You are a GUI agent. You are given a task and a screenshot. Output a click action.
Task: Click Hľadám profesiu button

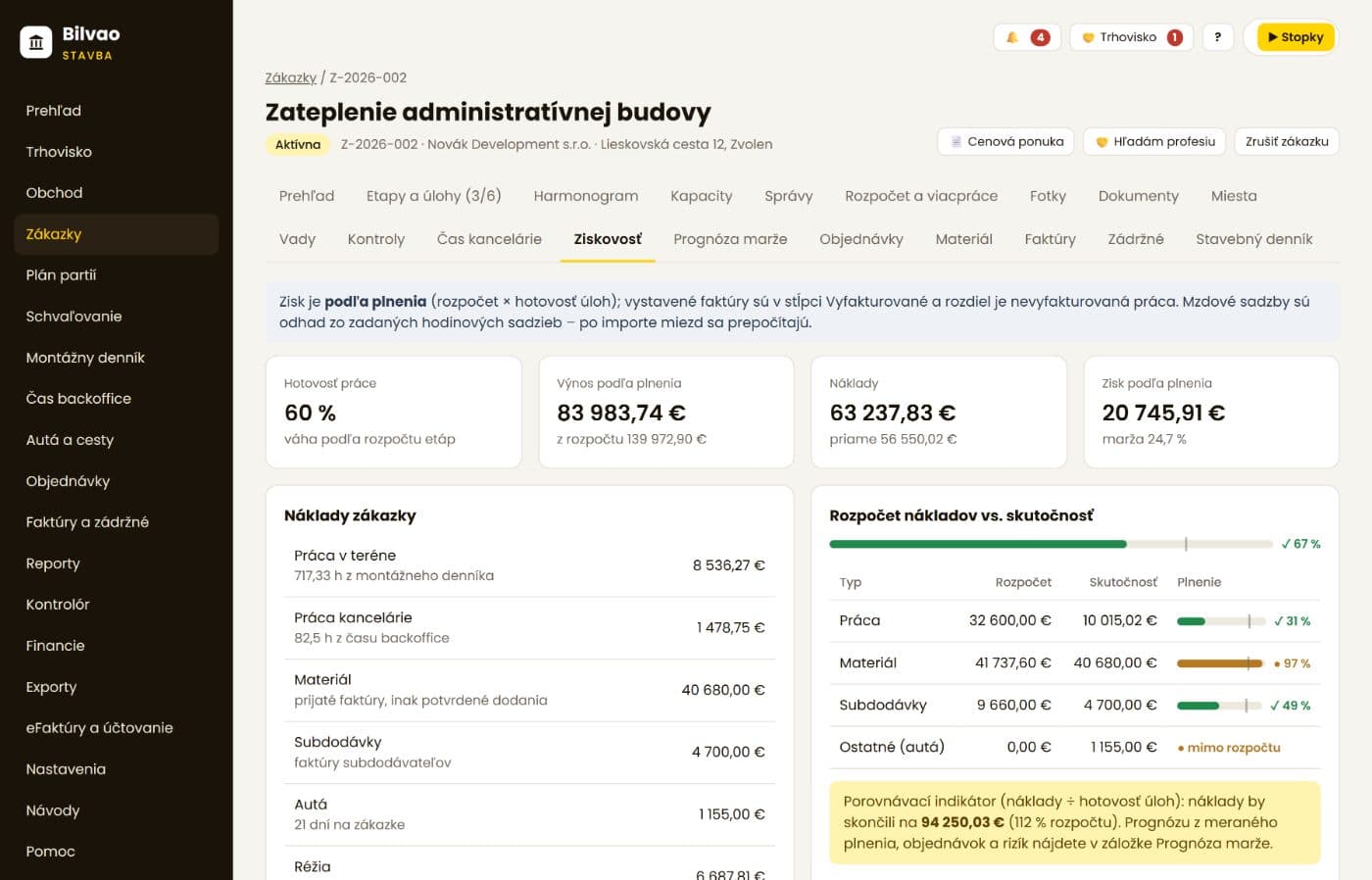pyautogui.click(x=1155, y=141)
